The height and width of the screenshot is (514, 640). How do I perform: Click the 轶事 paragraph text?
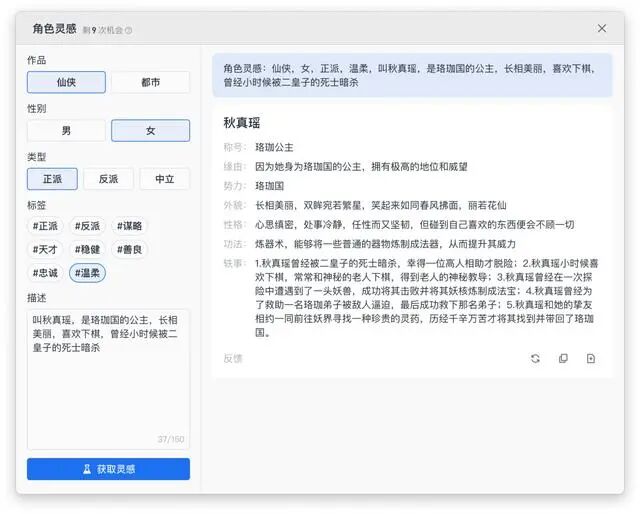tap(427, 298)
